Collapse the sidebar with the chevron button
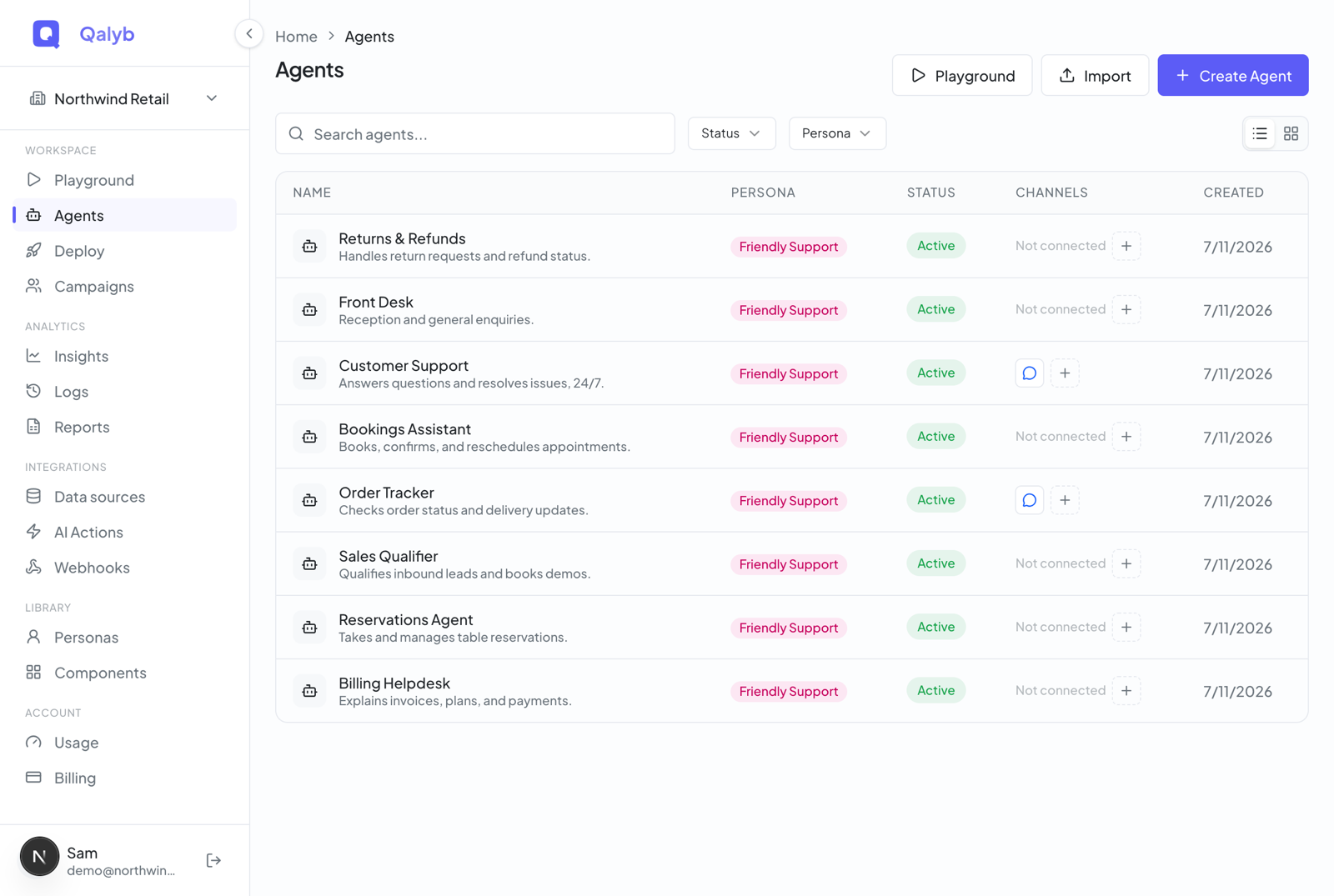The width and height of the screenshot is (1334, 896). 248,34
